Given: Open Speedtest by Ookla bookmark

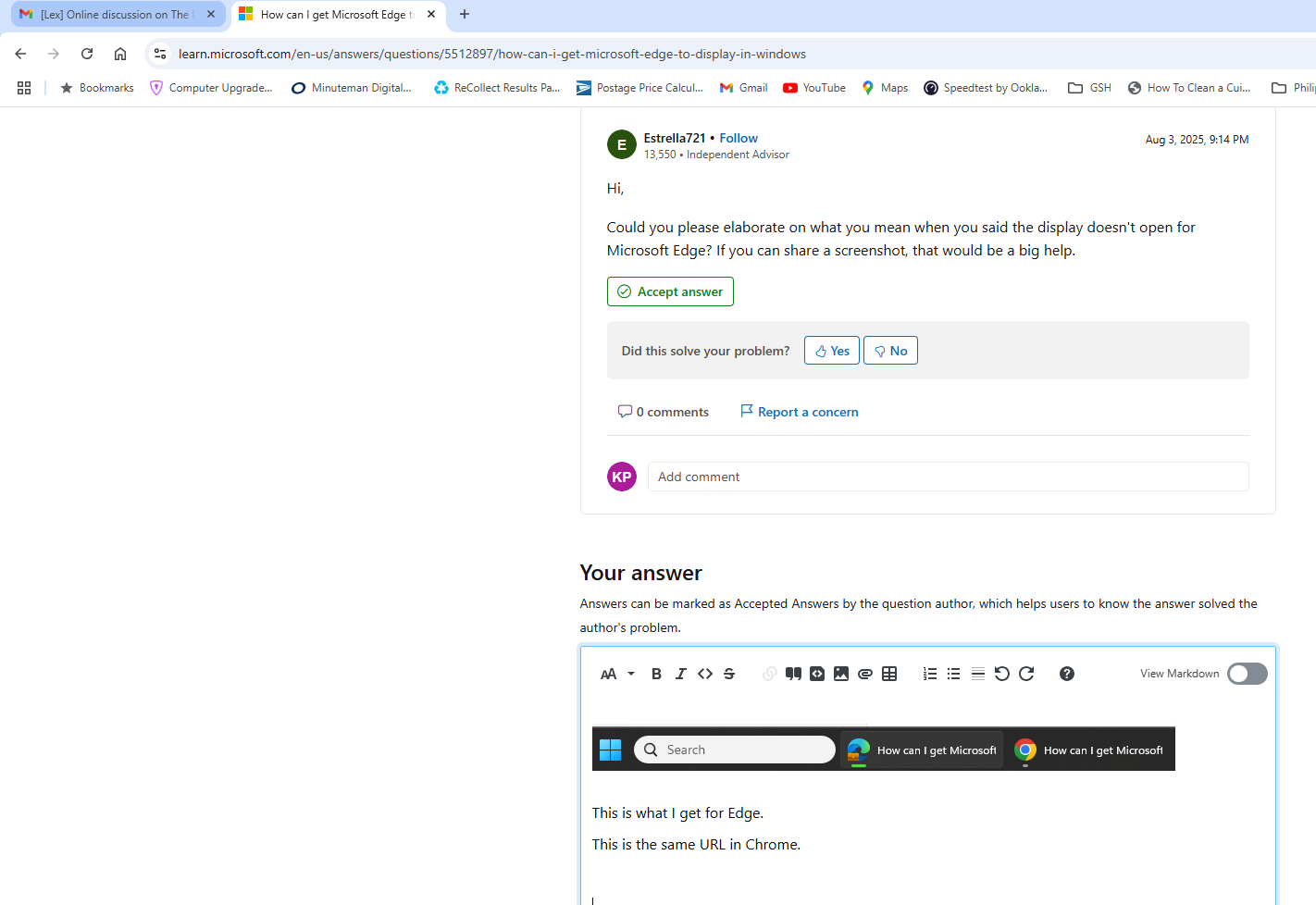Looking at the screenshot, I should [x=986, y=88].
